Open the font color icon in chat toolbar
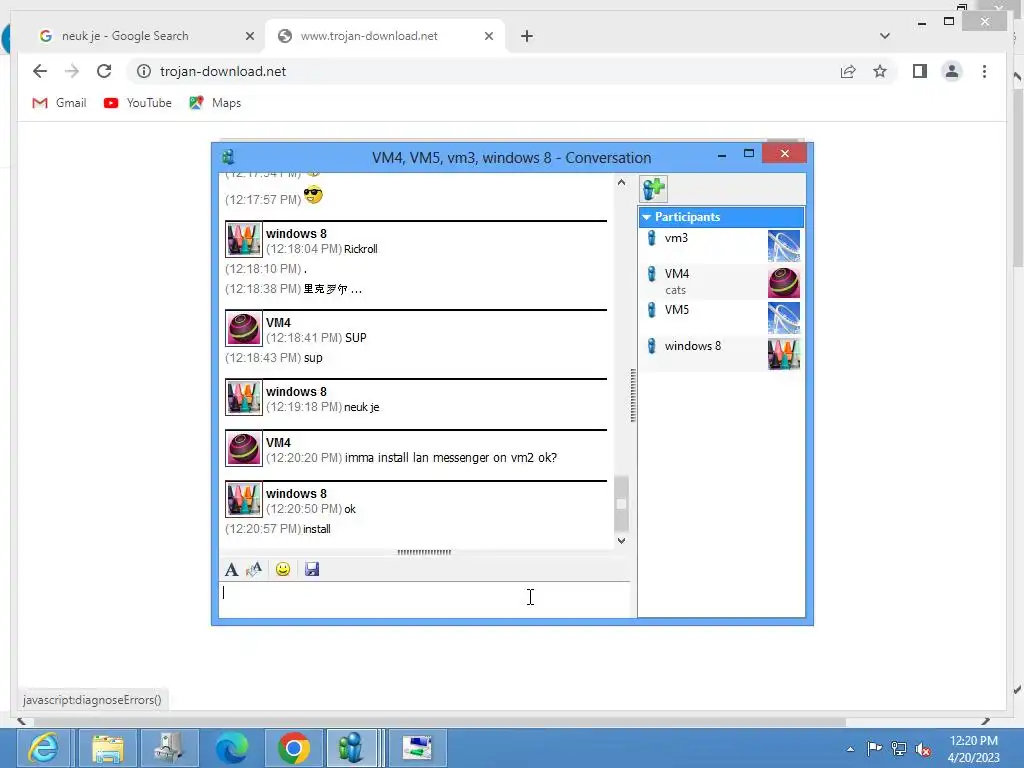 [x=254, y=569]
